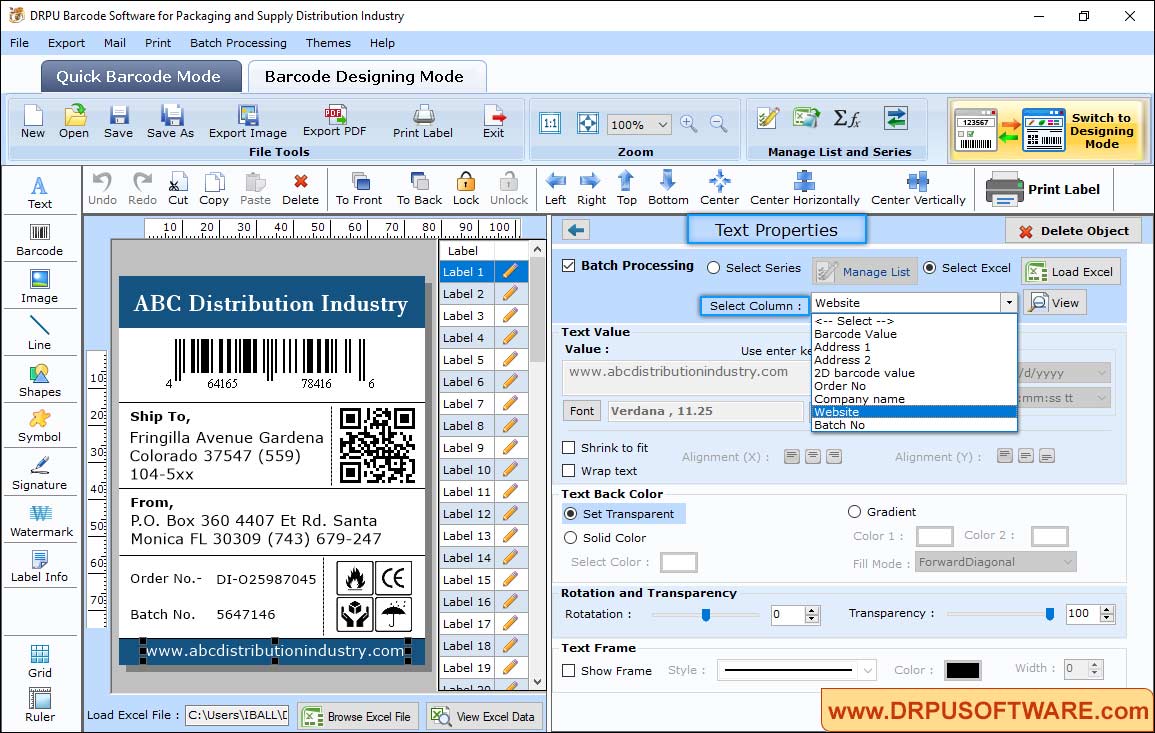
Task: Click the Manage List button
Action: pyautogui.click(x=865, y=271)
